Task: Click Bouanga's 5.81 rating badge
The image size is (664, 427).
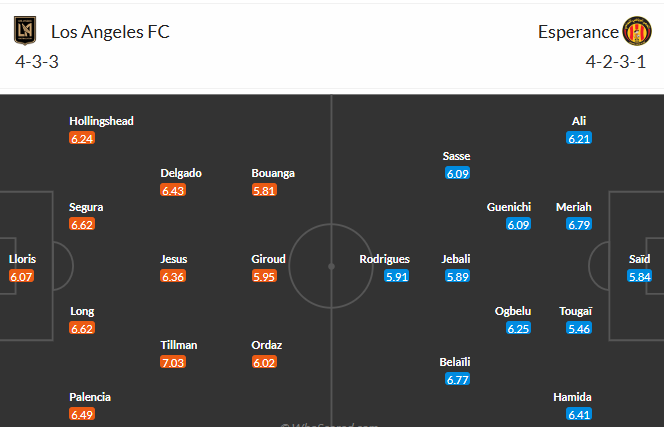Action: [x=264, y=190]
